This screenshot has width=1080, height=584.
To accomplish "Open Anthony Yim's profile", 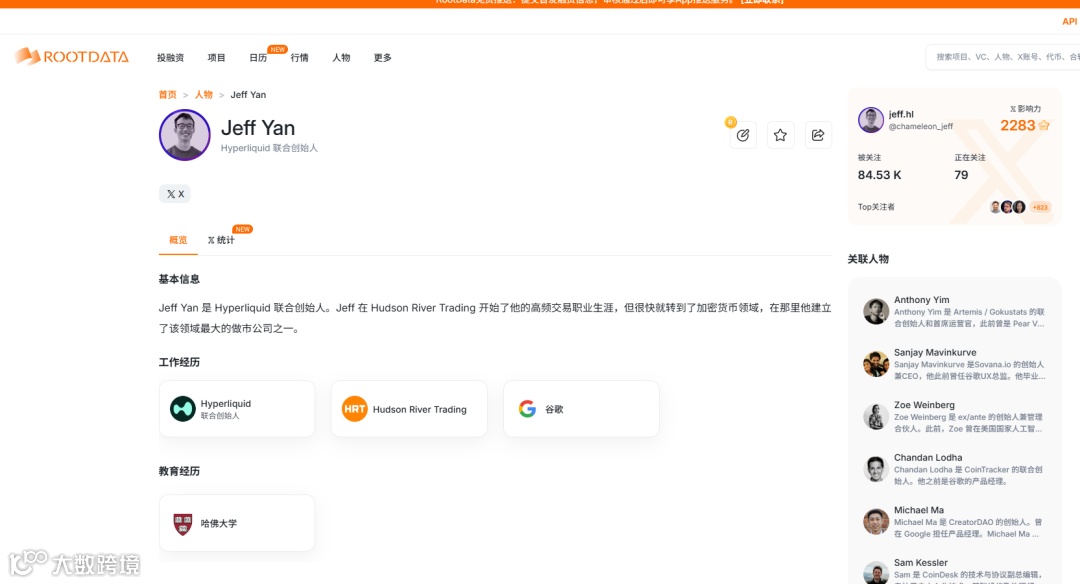I will [x=955, y=311].
